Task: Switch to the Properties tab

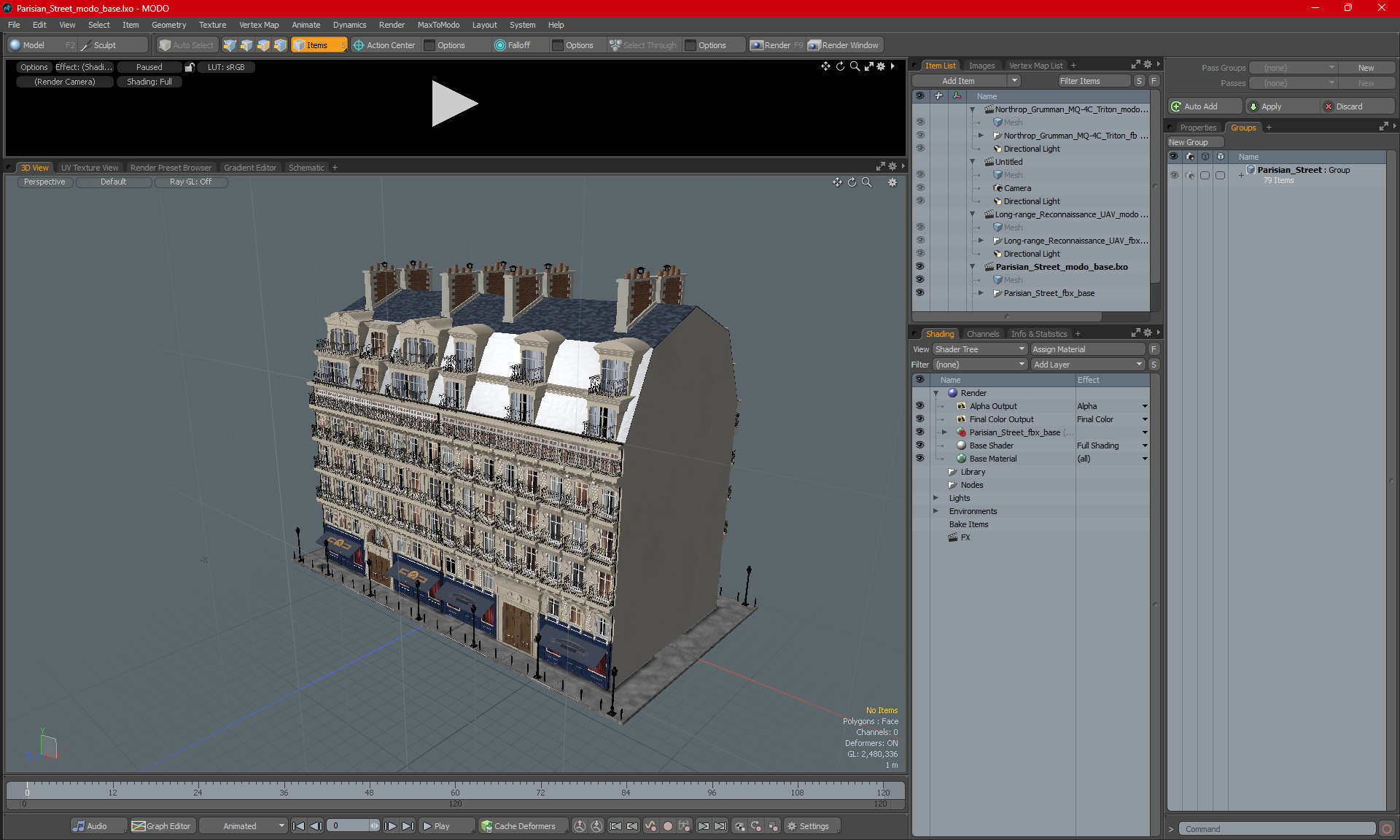Action: tap(1198, 128)
